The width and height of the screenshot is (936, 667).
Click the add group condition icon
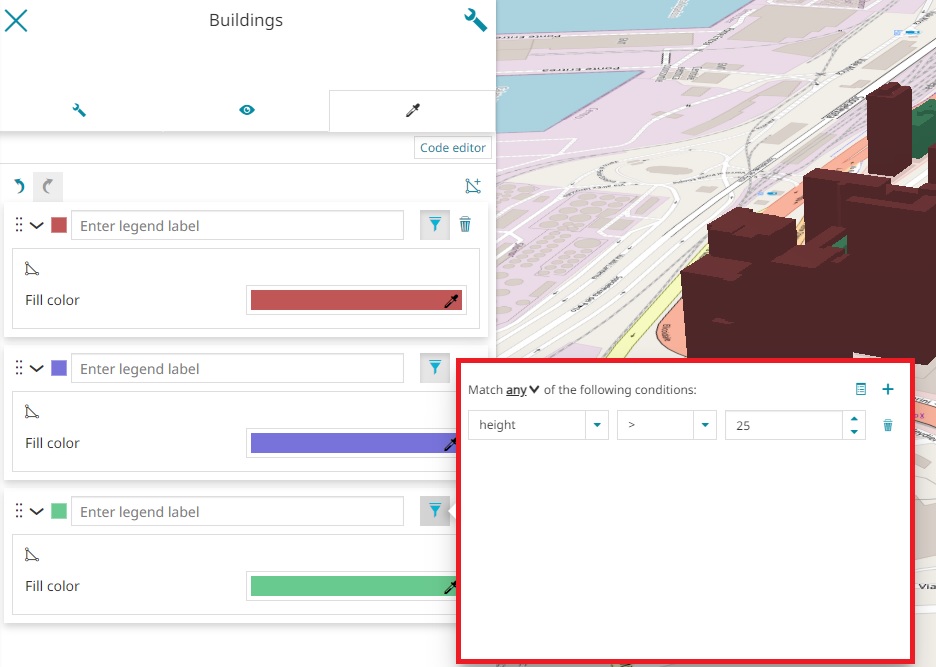[x=860, y=389]
